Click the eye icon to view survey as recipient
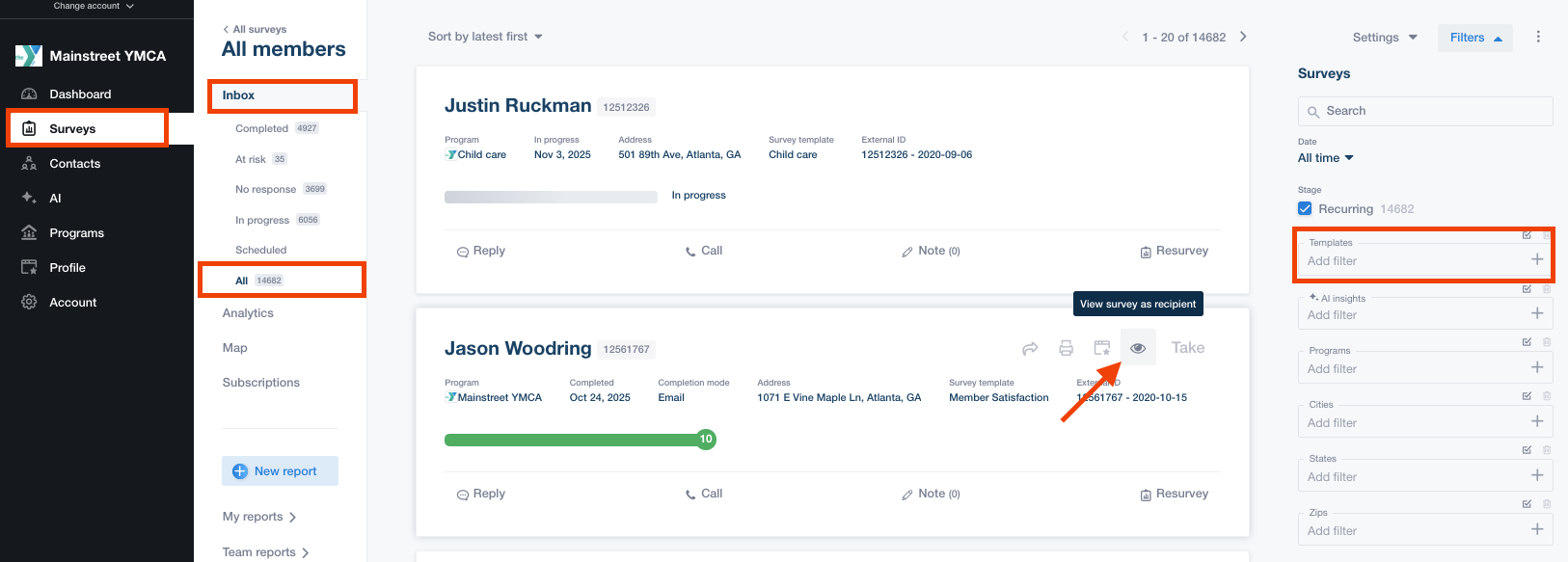The width and height of the screenshot is (1568, 562). click(x=1138, y=348)
